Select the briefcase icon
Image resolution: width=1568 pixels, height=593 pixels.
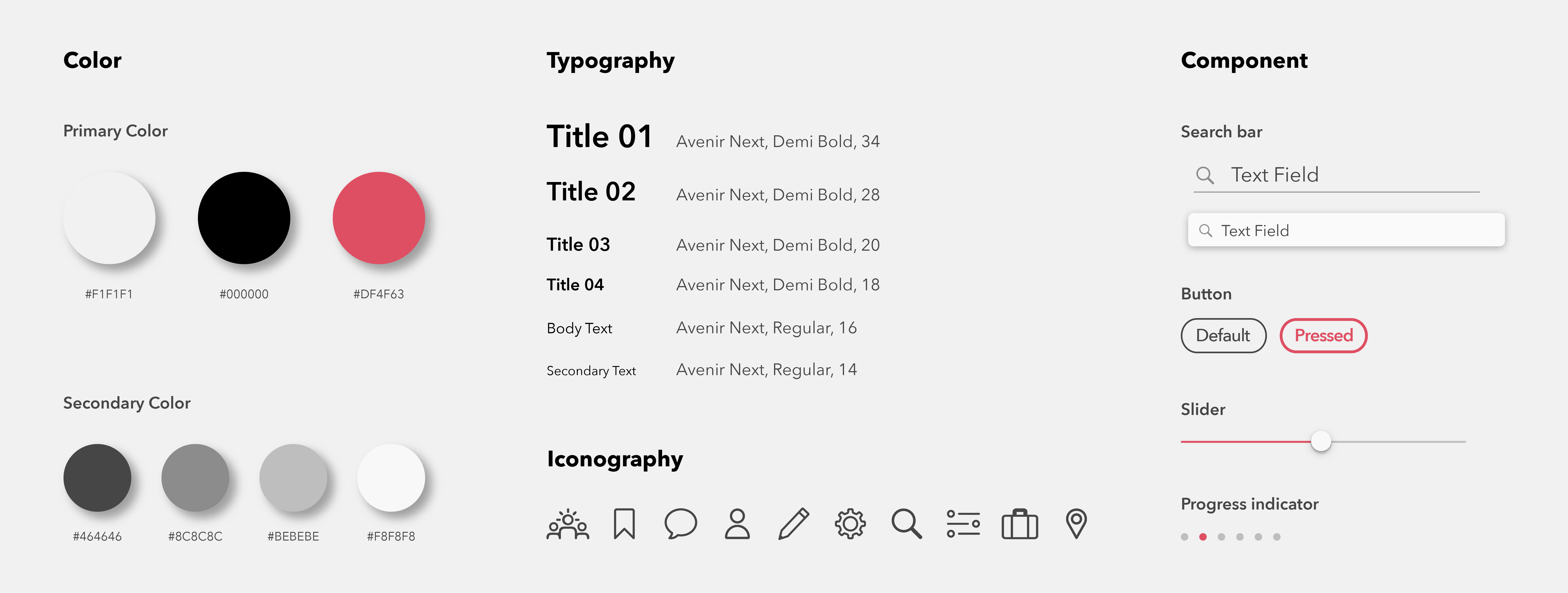click(1020, 524)
